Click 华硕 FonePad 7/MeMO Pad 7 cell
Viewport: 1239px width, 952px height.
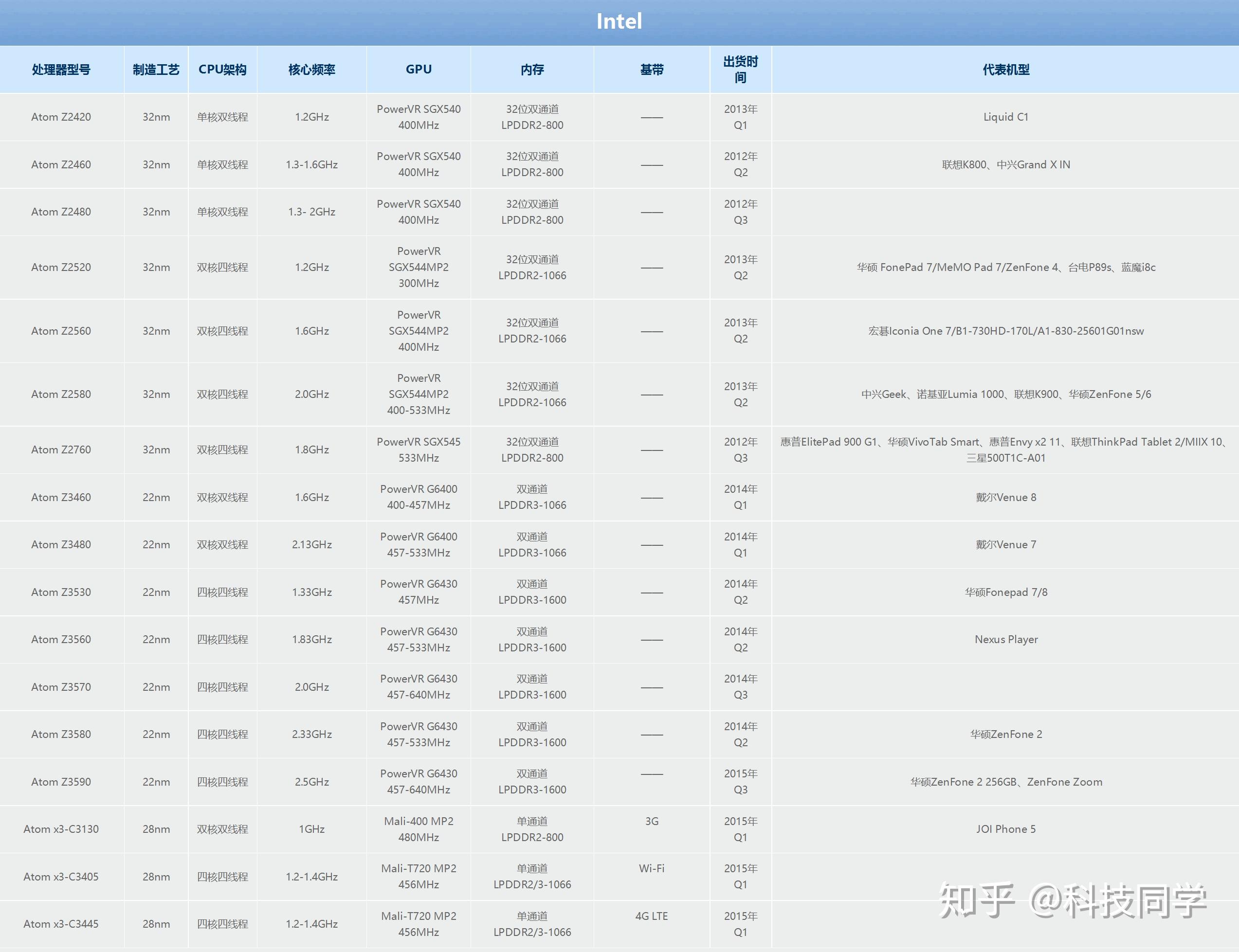(1005, 268)
